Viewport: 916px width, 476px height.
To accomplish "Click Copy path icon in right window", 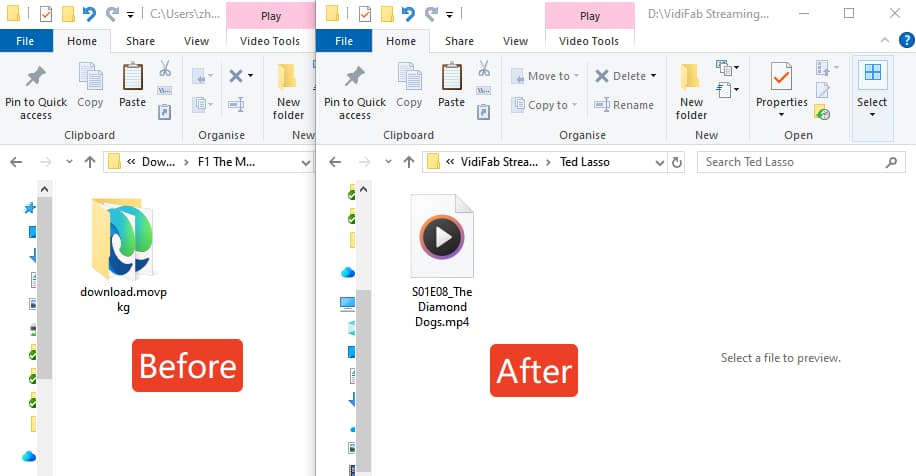I will tap(484, 91).
